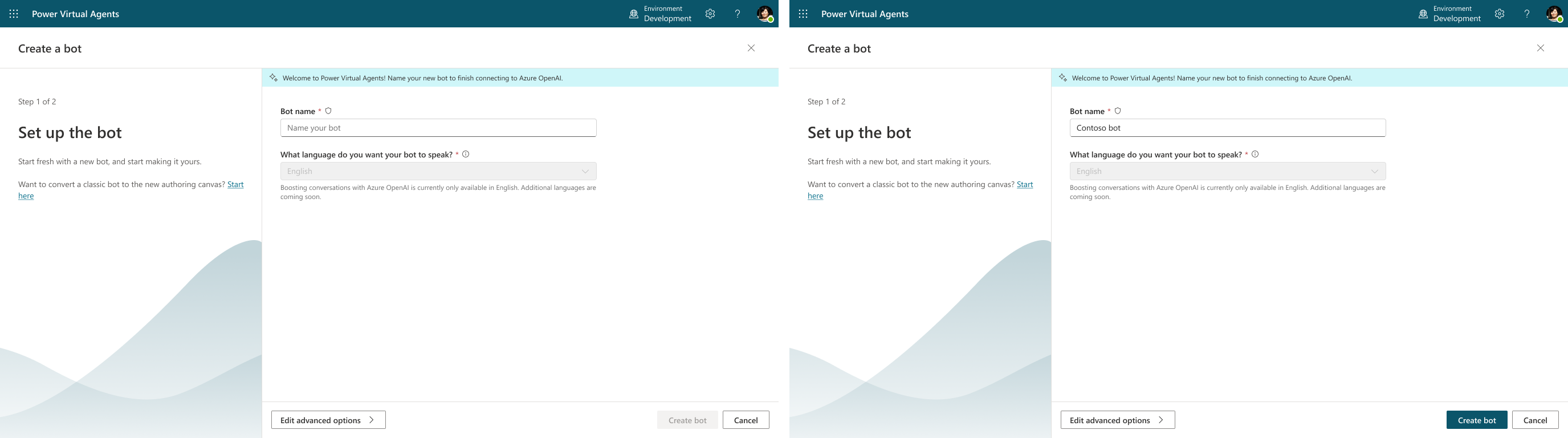Open Edit advanced options in the right window
Viewport: 1568px width, 438px height.
tap(1117, 420)
